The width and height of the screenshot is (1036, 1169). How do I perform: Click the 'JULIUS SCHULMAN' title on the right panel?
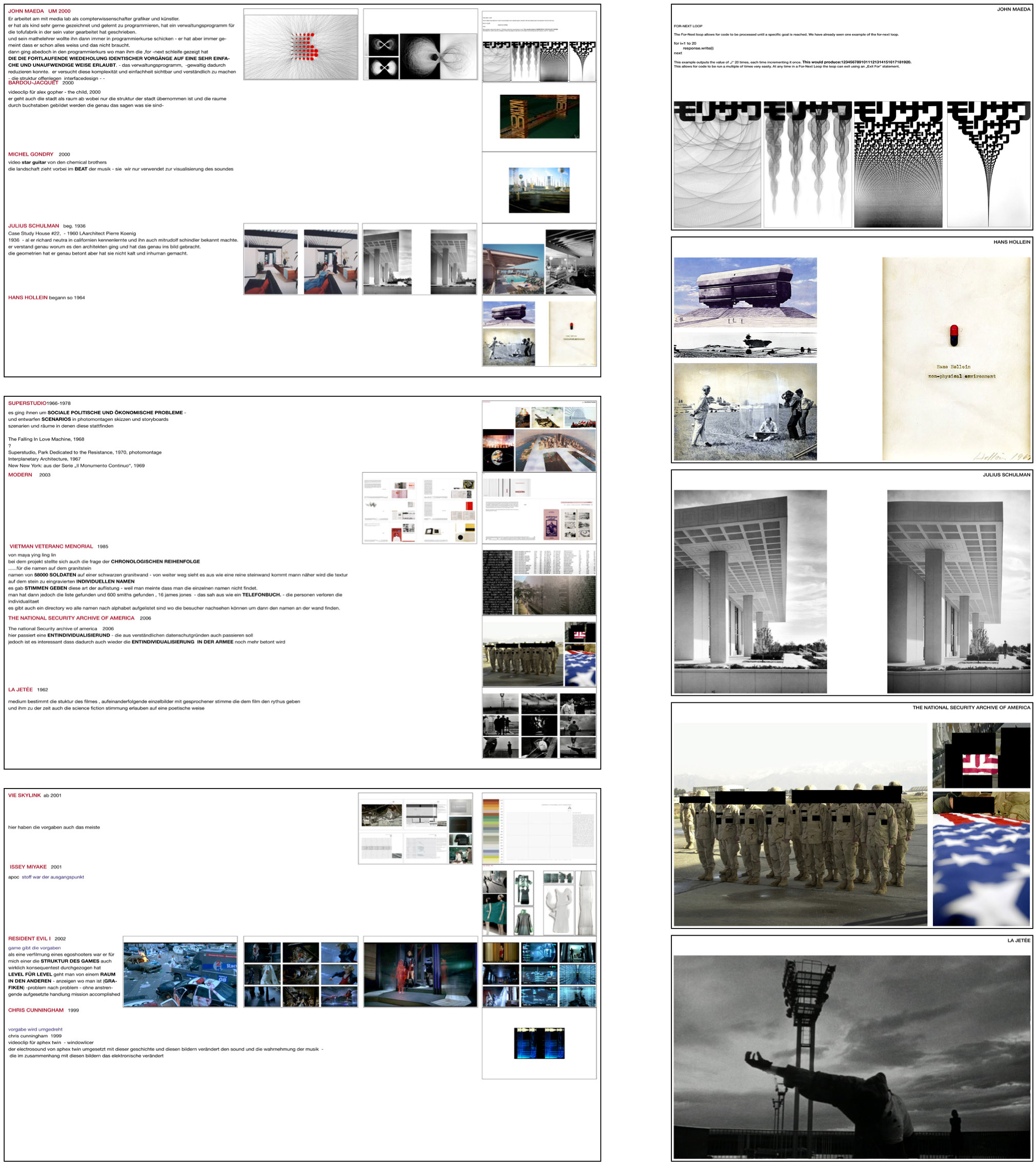[x=1006, y=475]
